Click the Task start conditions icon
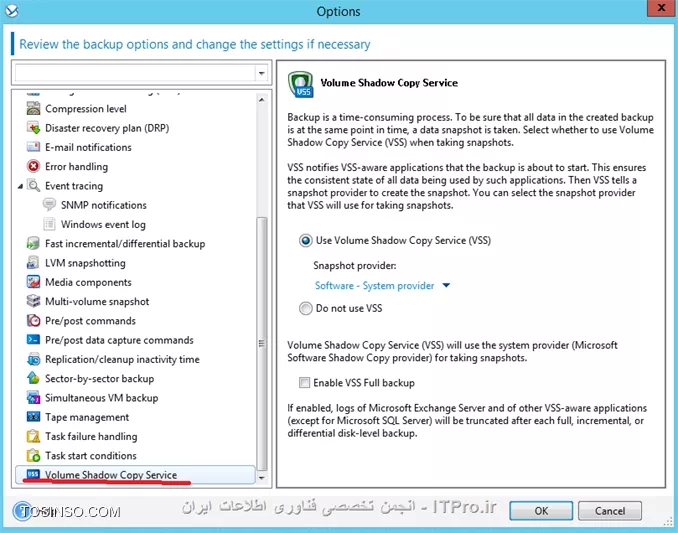 point(33,456)
